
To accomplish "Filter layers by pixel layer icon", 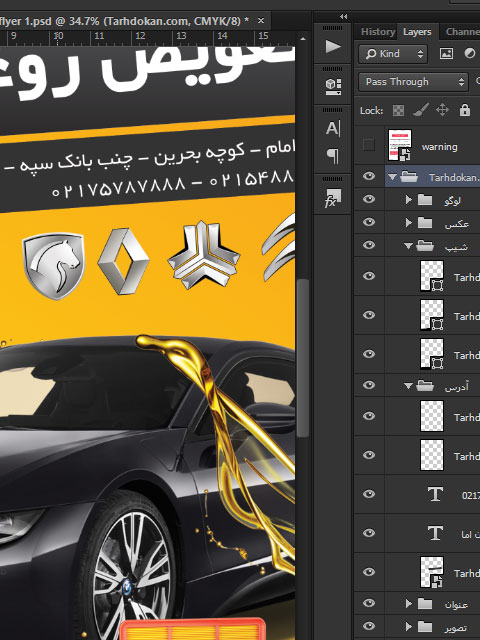I will point(446,53).
